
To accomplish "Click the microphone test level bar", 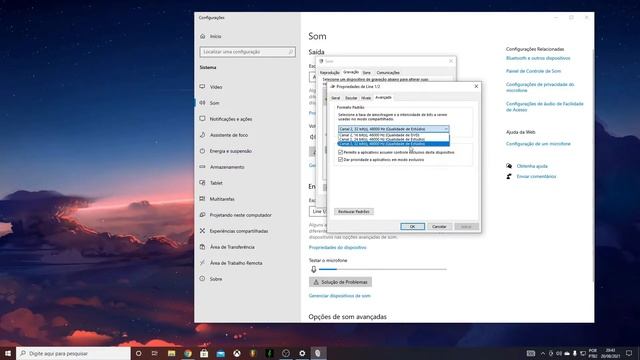I will (x=383, y=269).
